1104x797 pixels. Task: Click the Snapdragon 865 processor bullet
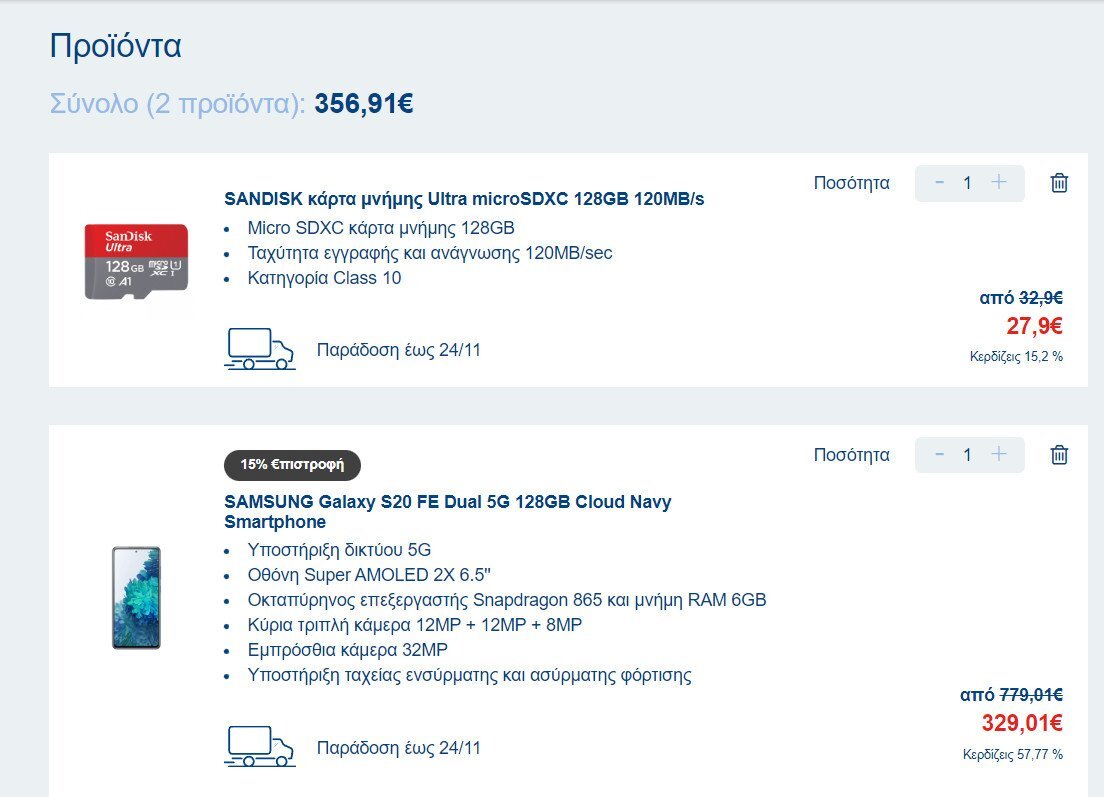tap(507, 601)
